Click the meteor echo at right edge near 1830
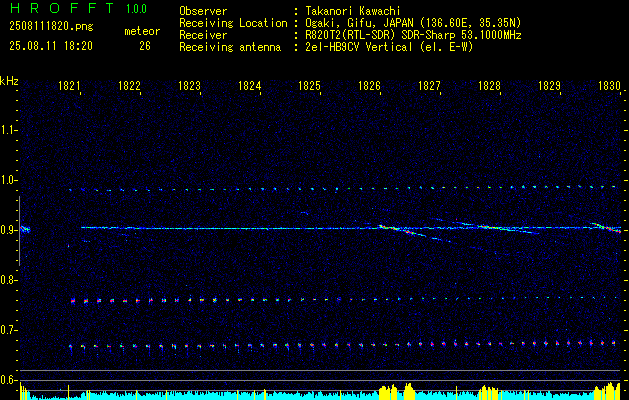 (607, 227)
